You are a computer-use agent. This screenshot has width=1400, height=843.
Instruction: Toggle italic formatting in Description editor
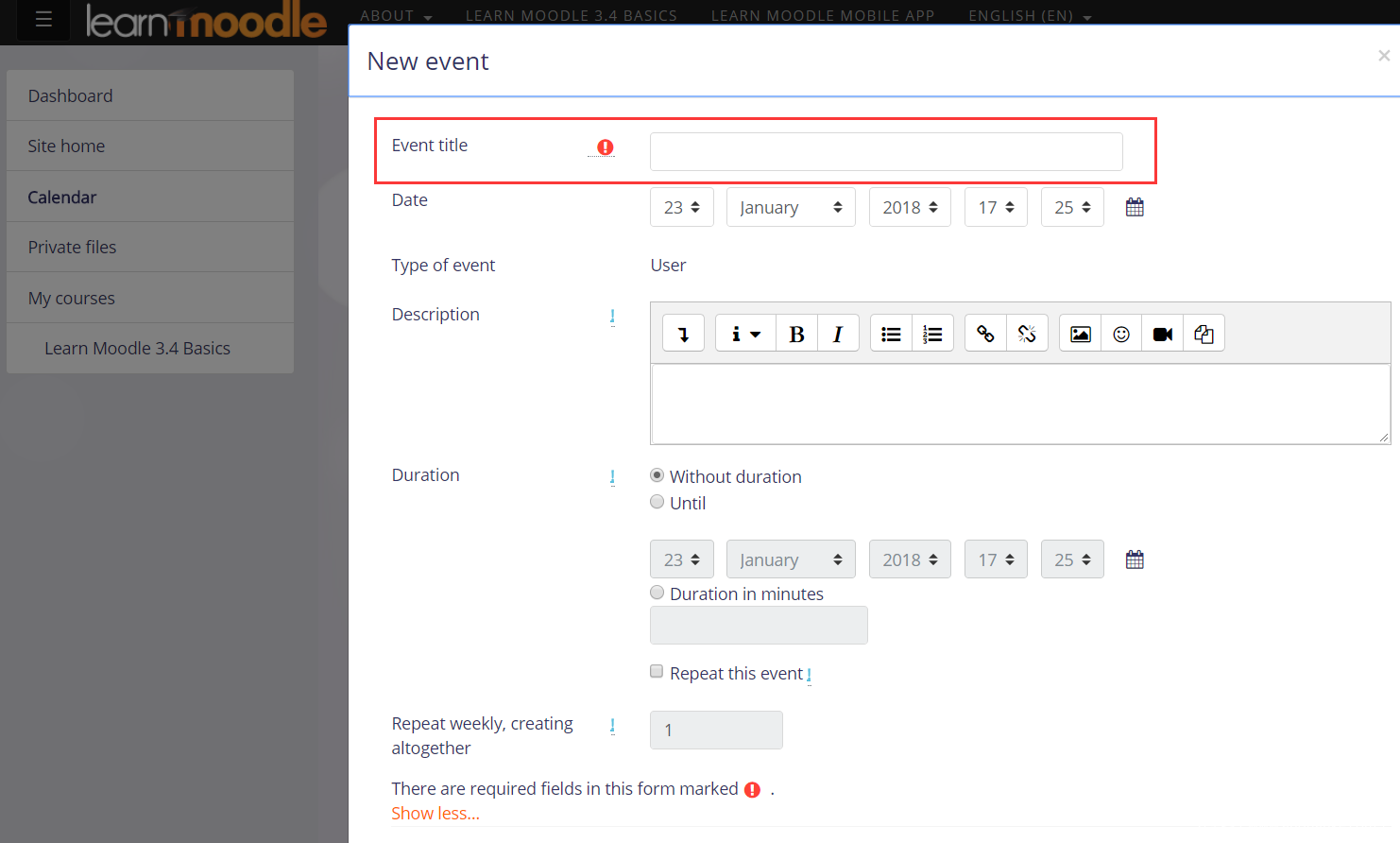838,334
